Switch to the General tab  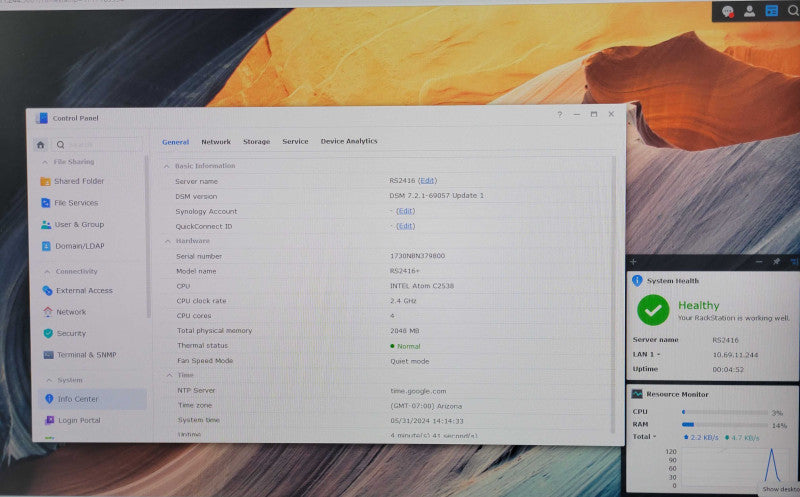coord(176,142)
